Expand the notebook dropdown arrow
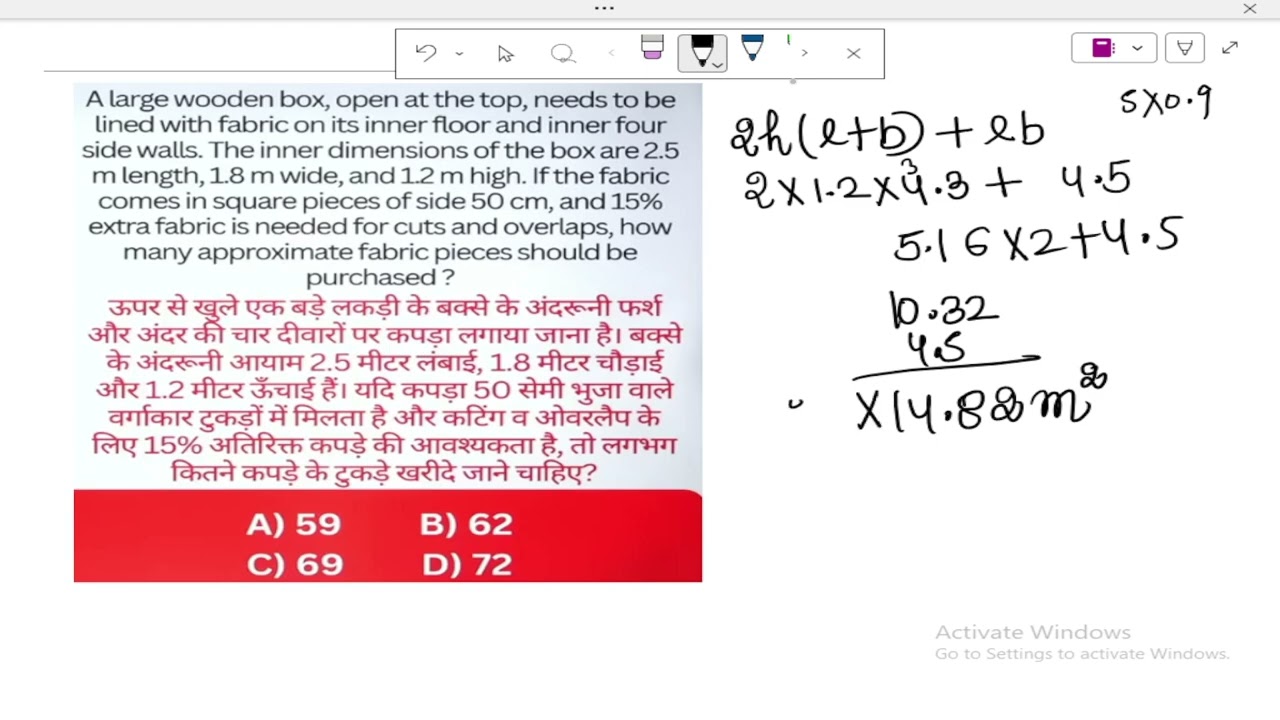Viewport: 1280px width, 720px height. click(x=1137, y=48)
